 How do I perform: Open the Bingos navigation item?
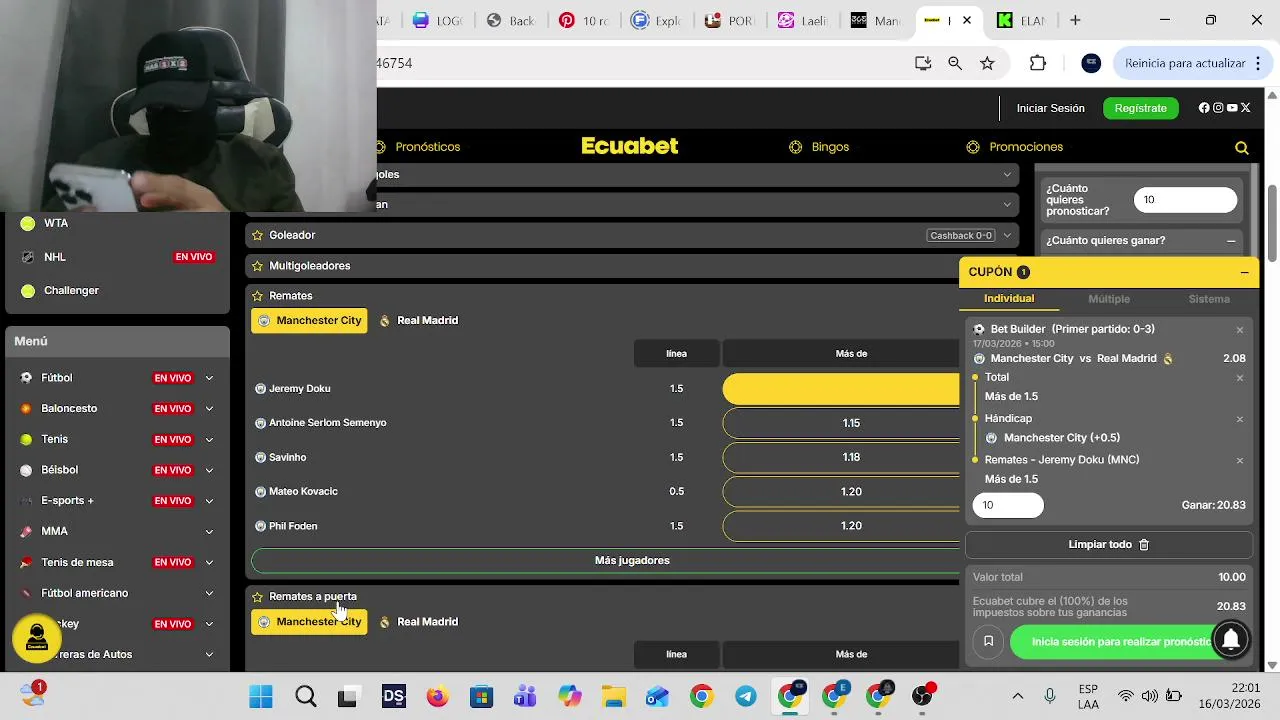point(819,147)
